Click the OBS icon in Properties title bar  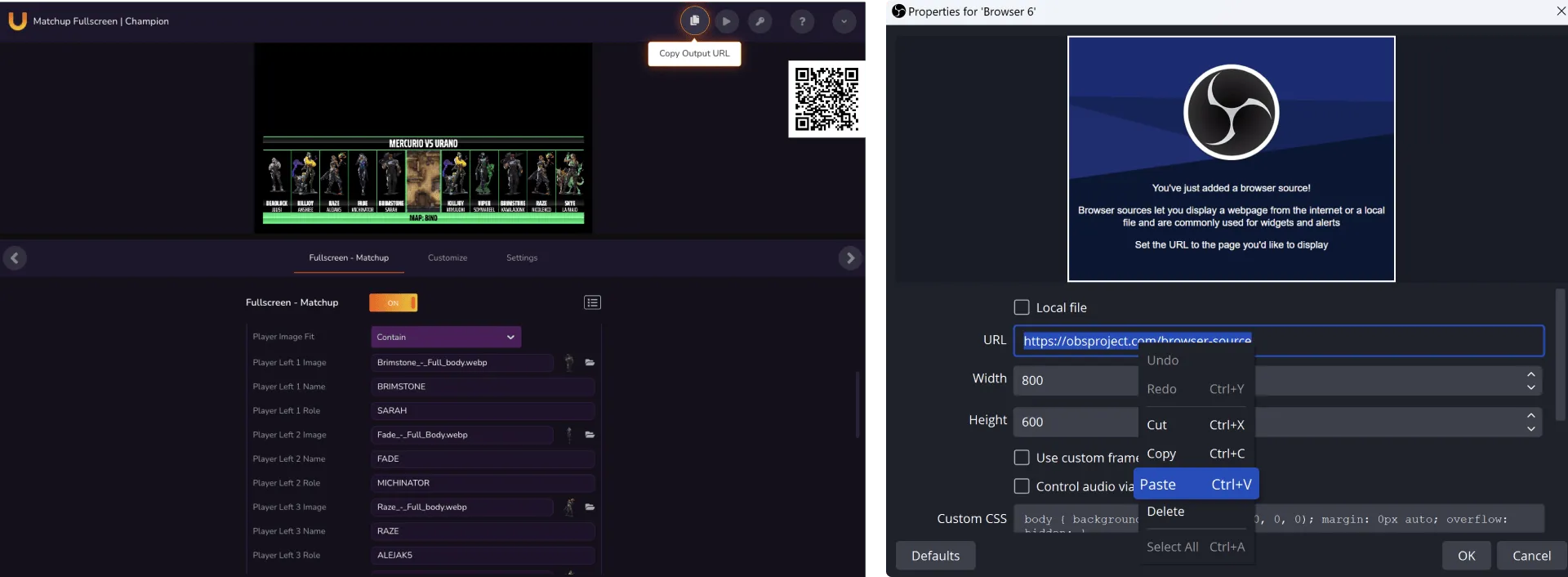coord(898,11)
